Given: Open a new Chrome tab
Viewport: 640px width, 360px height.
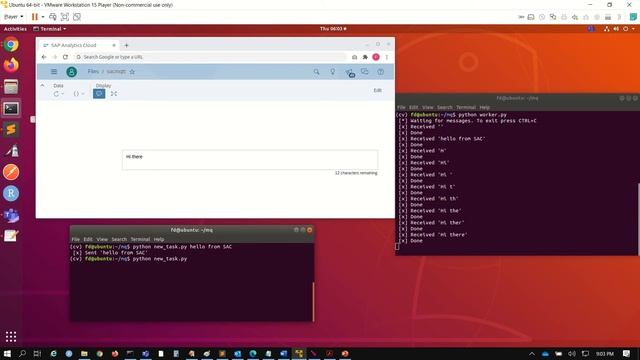Looking at the screenshot, I should tap(126, 45).
